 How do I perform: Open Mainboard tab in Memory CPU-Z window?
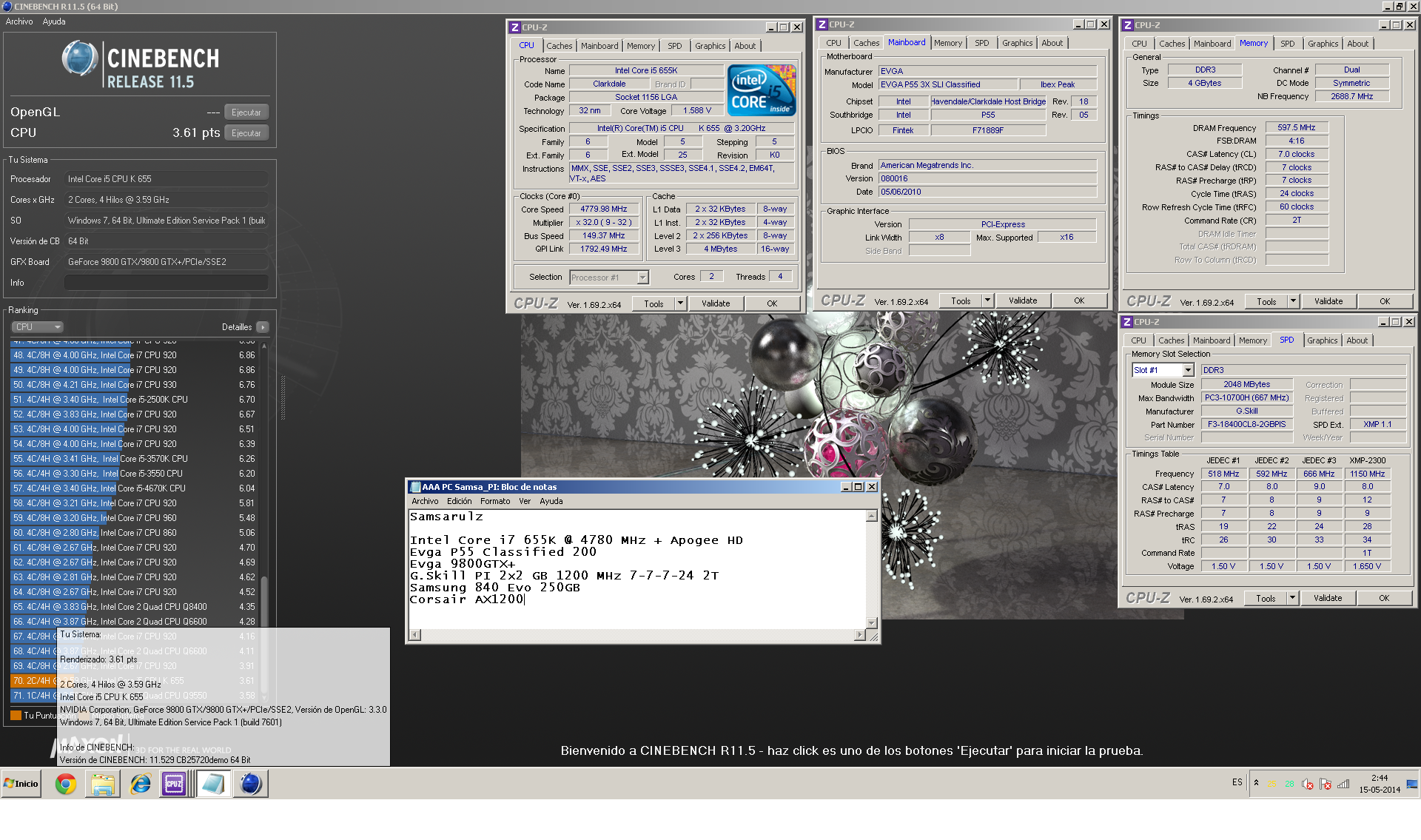[x=1212, y=44]
